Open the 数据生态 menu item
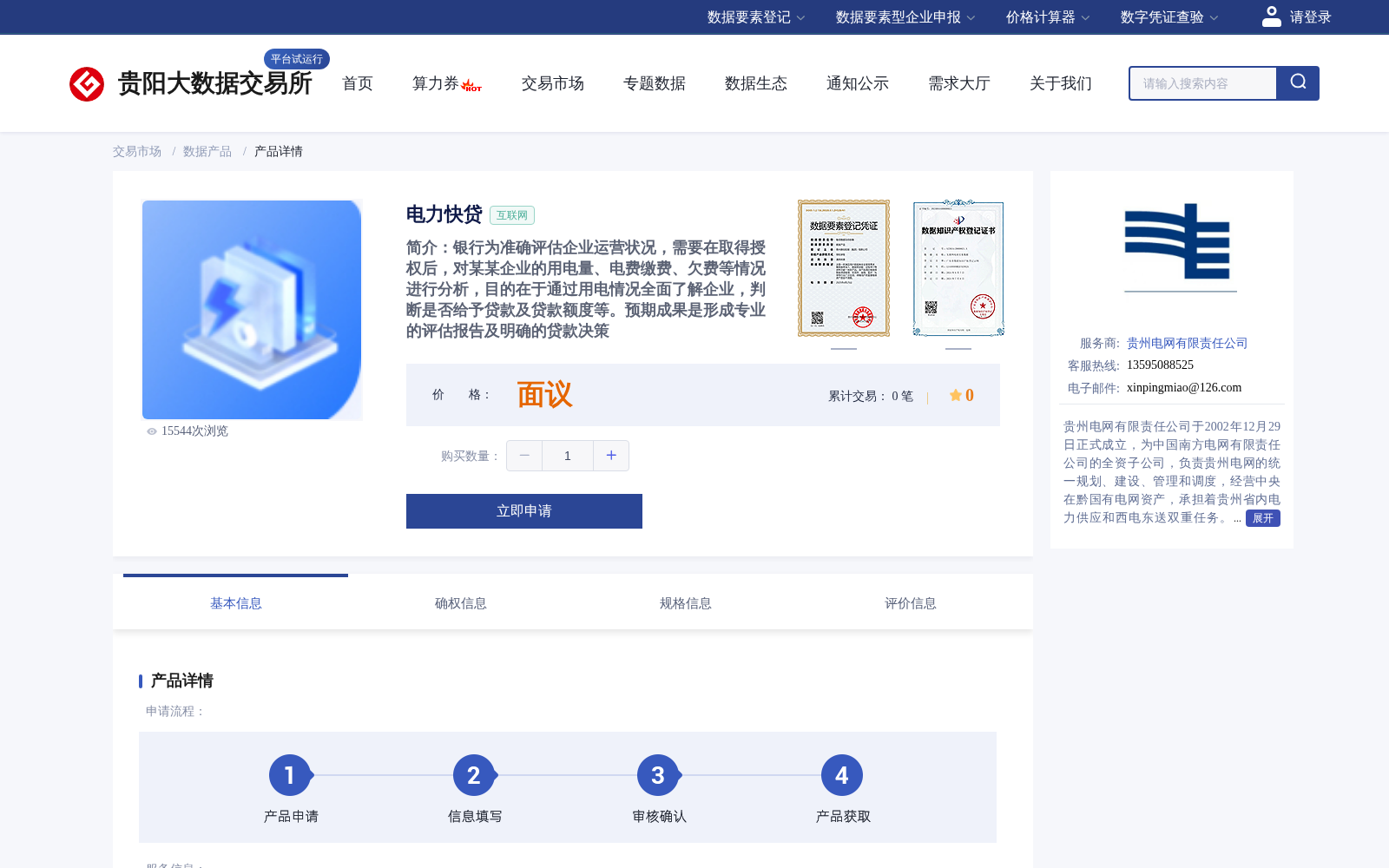Image resolution: width=1389 pixels, height=868 pixels. pos(756,83)
